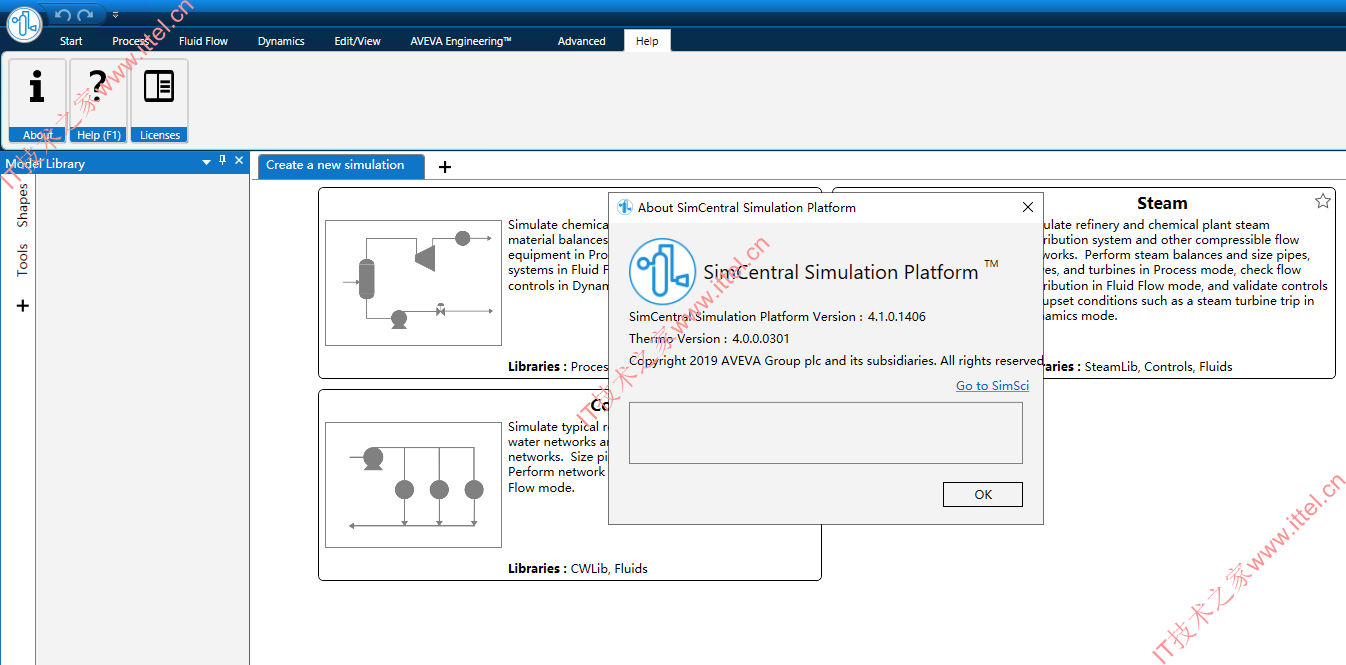Click the Cooling Water network diagram thumbnail
The image size is (1346, 665).
(413, 485)
